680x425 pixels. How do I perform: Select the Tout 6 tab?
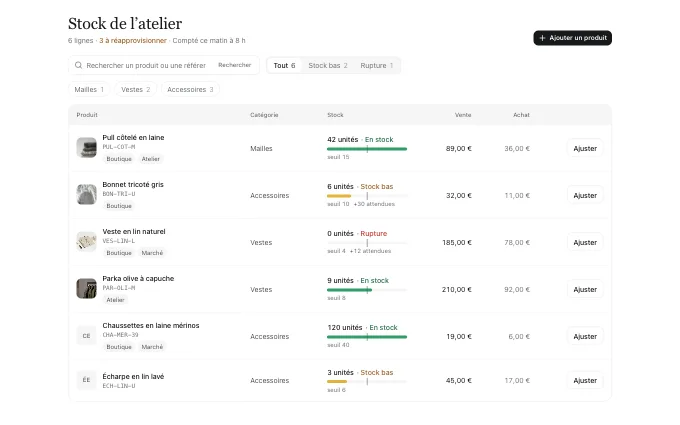point(284,65)
